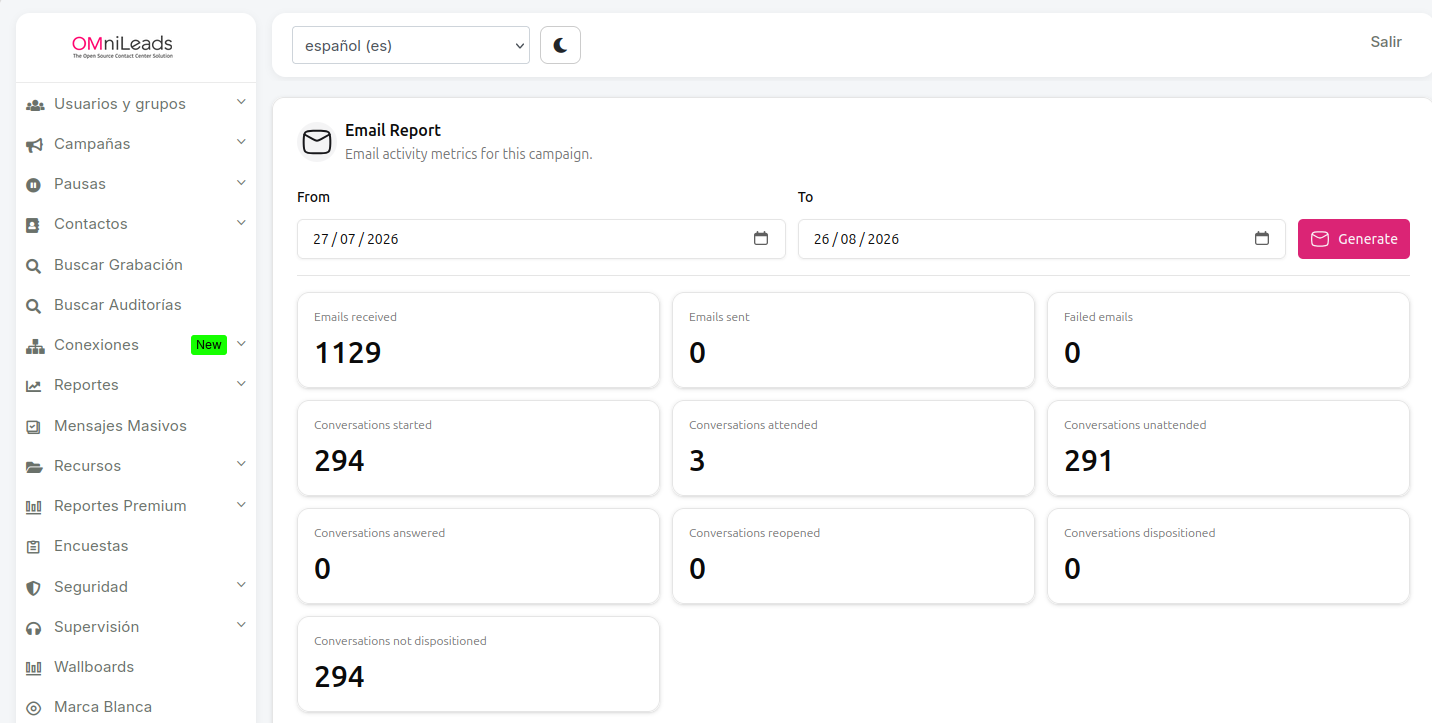
Task: Click the Reportes chart icon
Action: point(34,386)
